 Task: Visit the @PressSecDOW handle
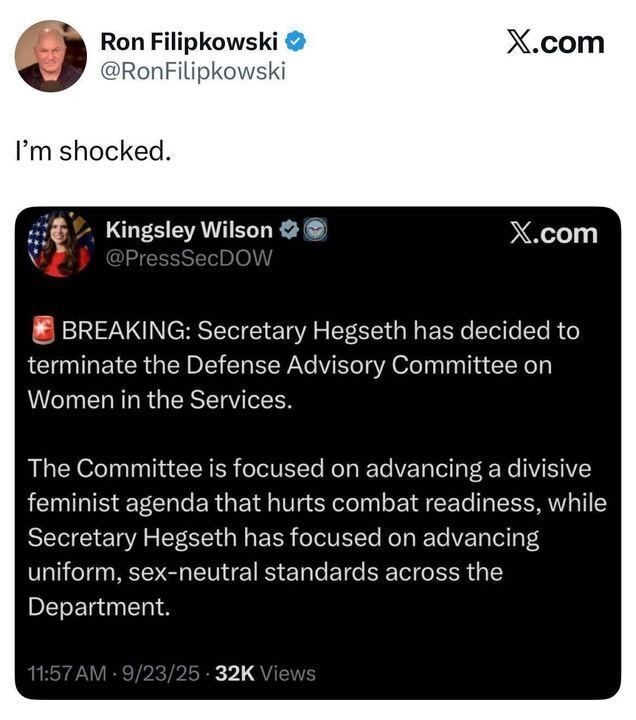coord(188,258)
